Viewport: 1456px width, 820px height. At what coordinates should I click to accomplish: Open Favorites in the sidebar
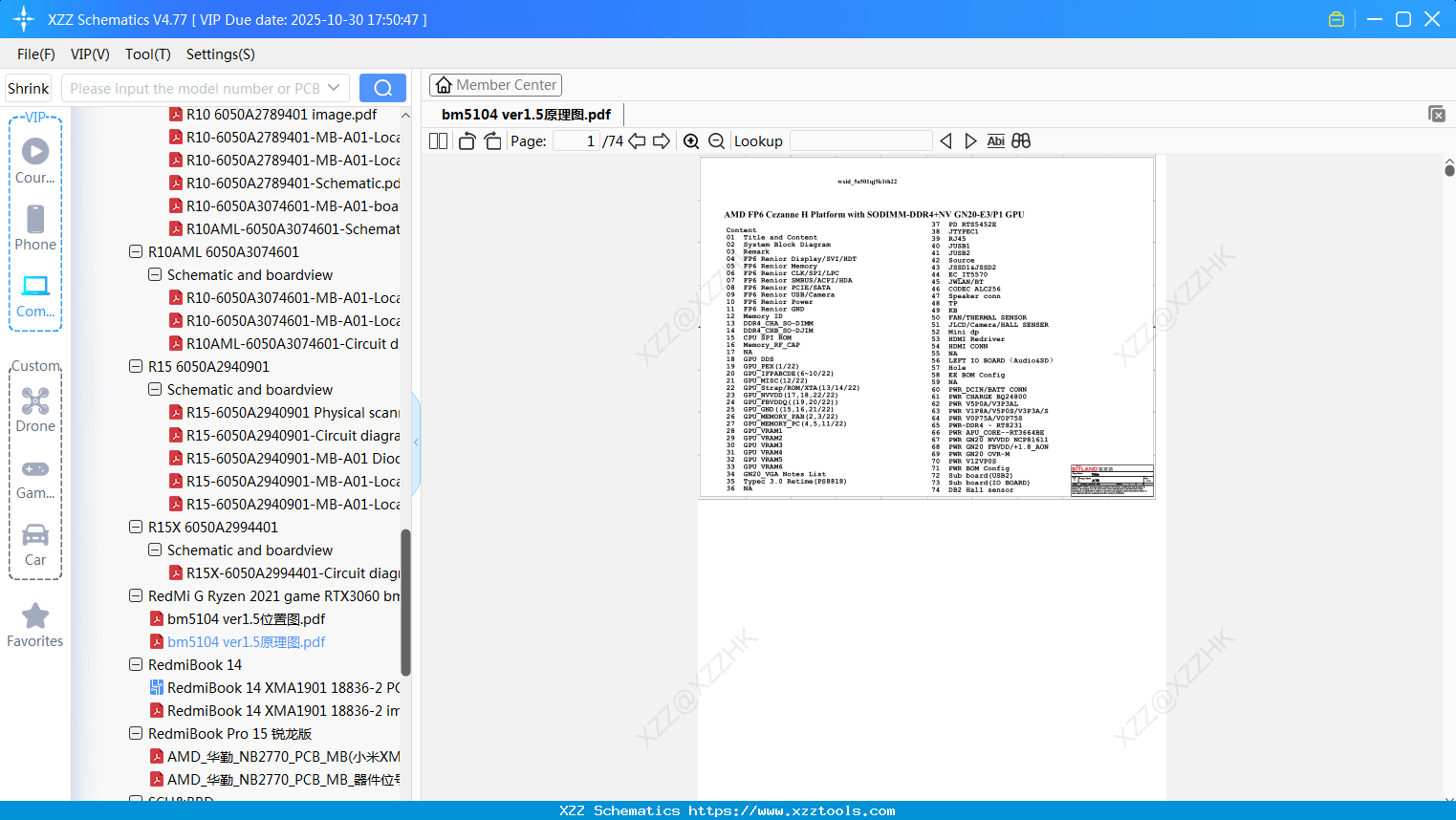pos(35,625)
